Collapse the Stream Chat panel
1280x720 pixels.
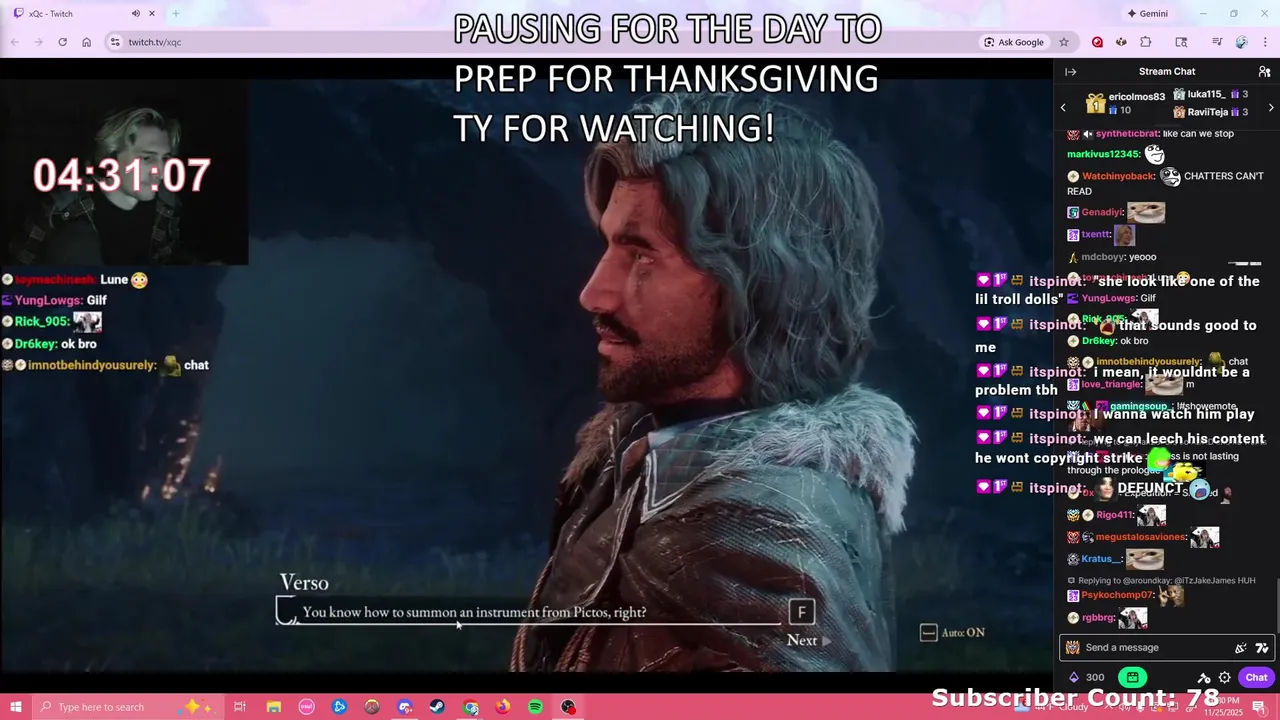1070,72
